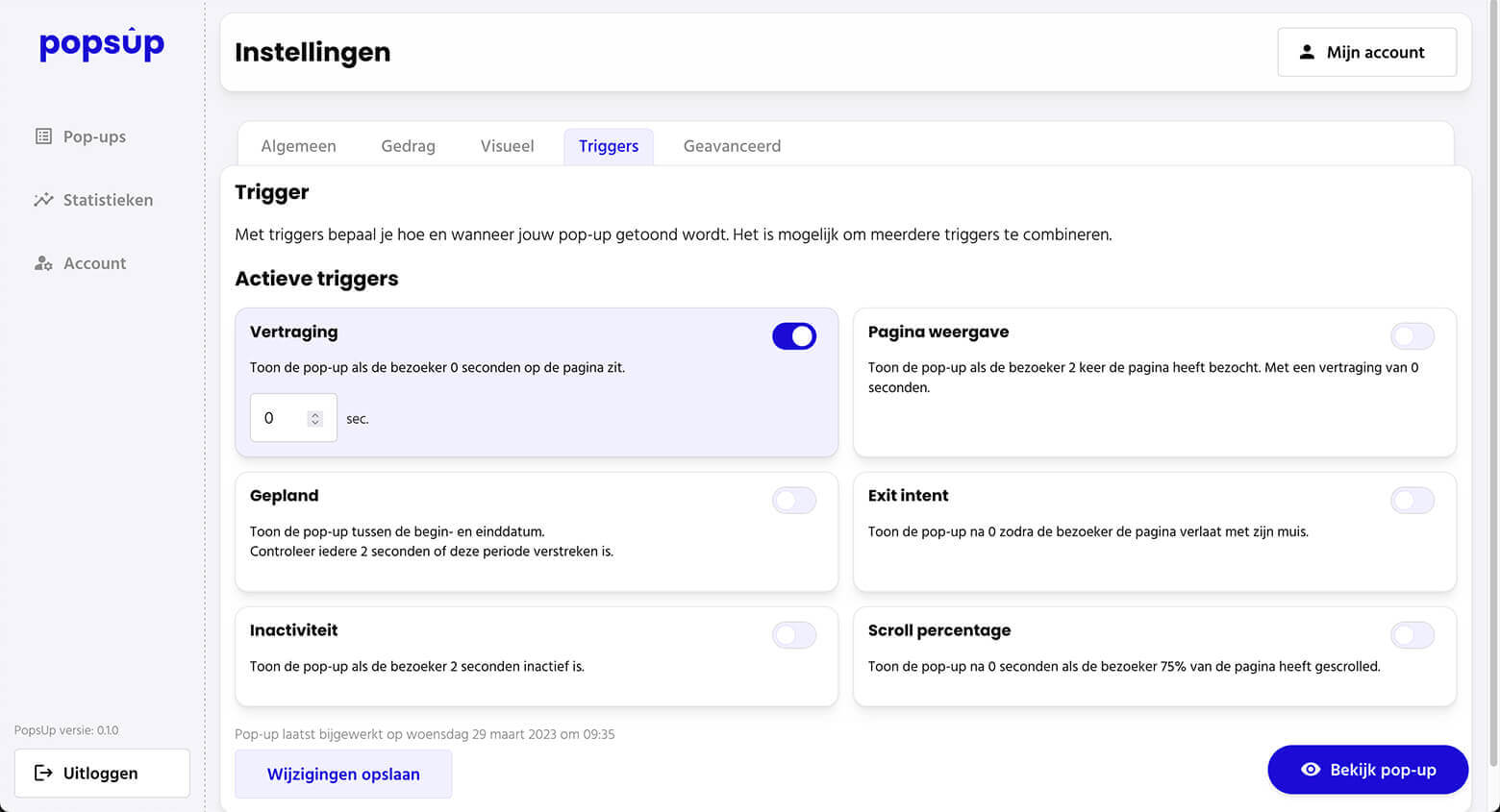
Task: Click the Account user-gear icon
Action: [43, 263]
